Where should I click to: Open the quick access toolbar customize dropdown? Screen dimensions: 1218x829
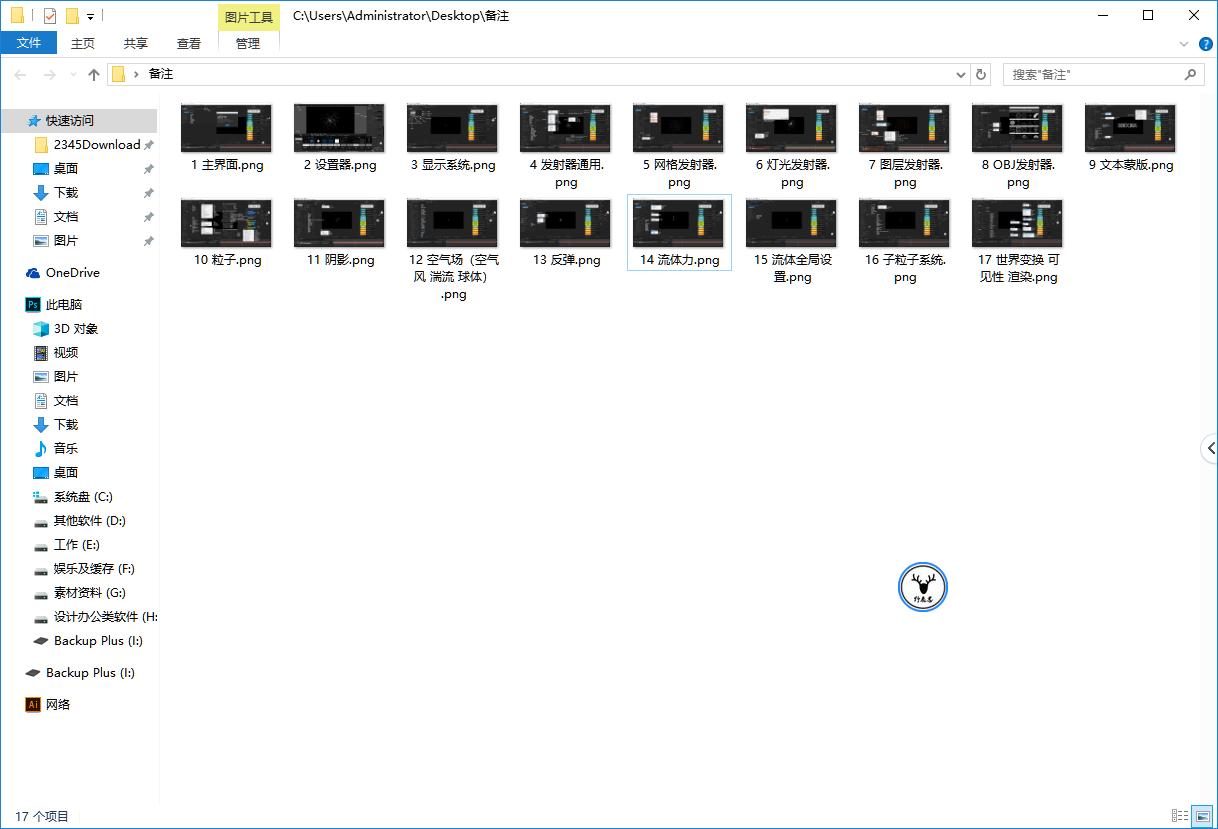coord(90,16)
